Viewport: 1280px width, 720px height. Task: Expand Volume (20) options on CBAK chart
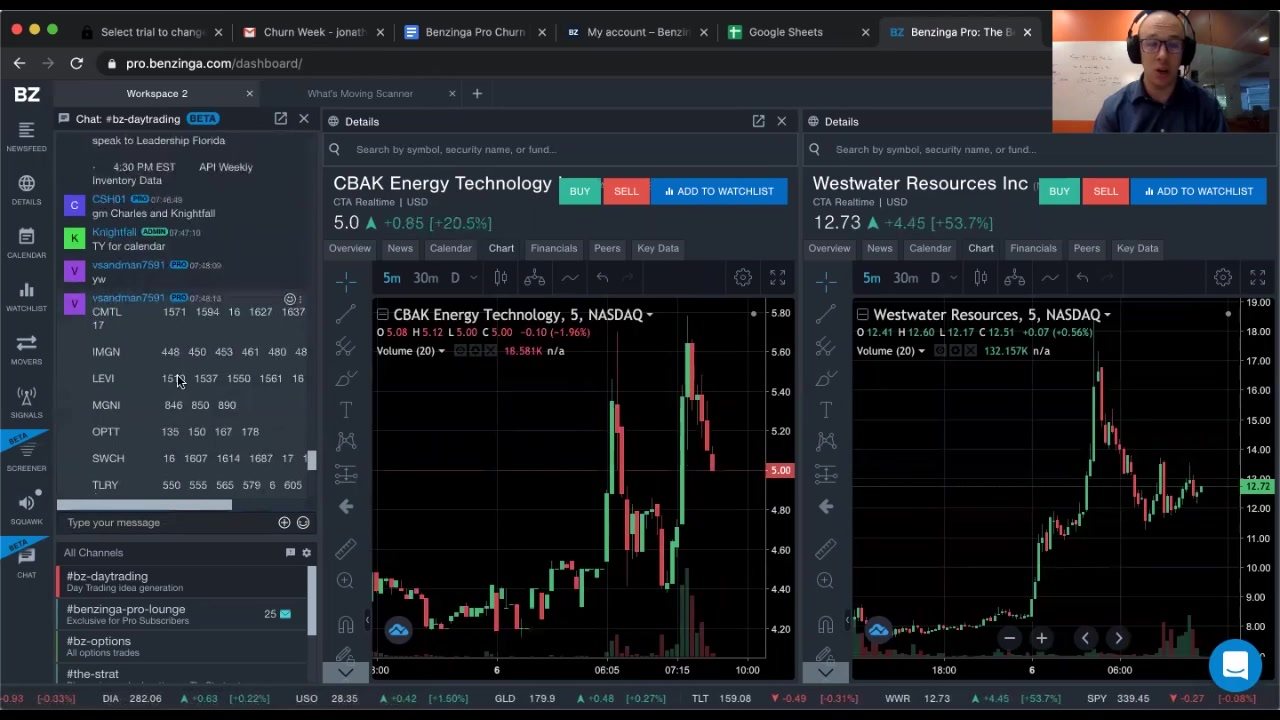(441, 351)
